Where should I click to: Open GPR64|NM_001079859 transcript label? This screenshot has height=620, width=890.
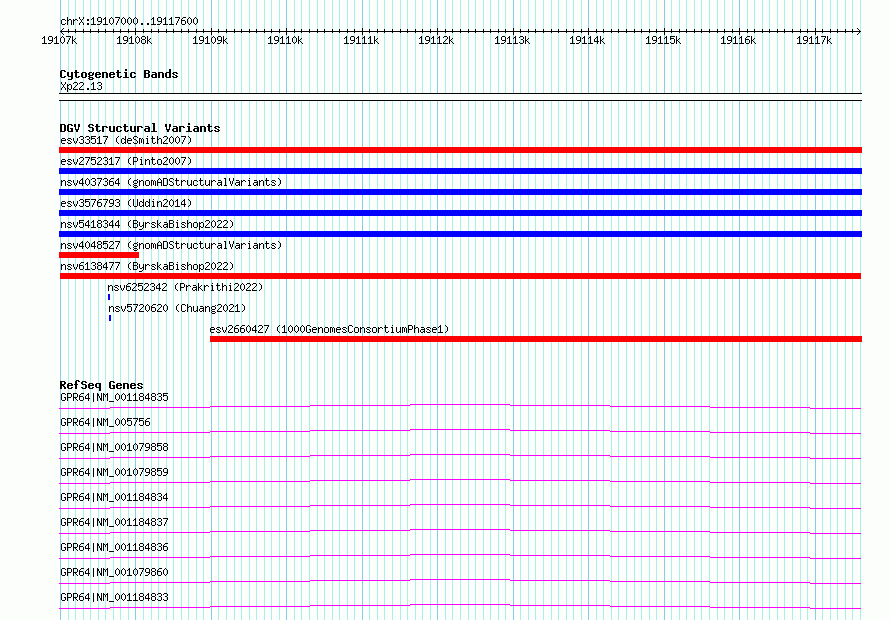114,472
